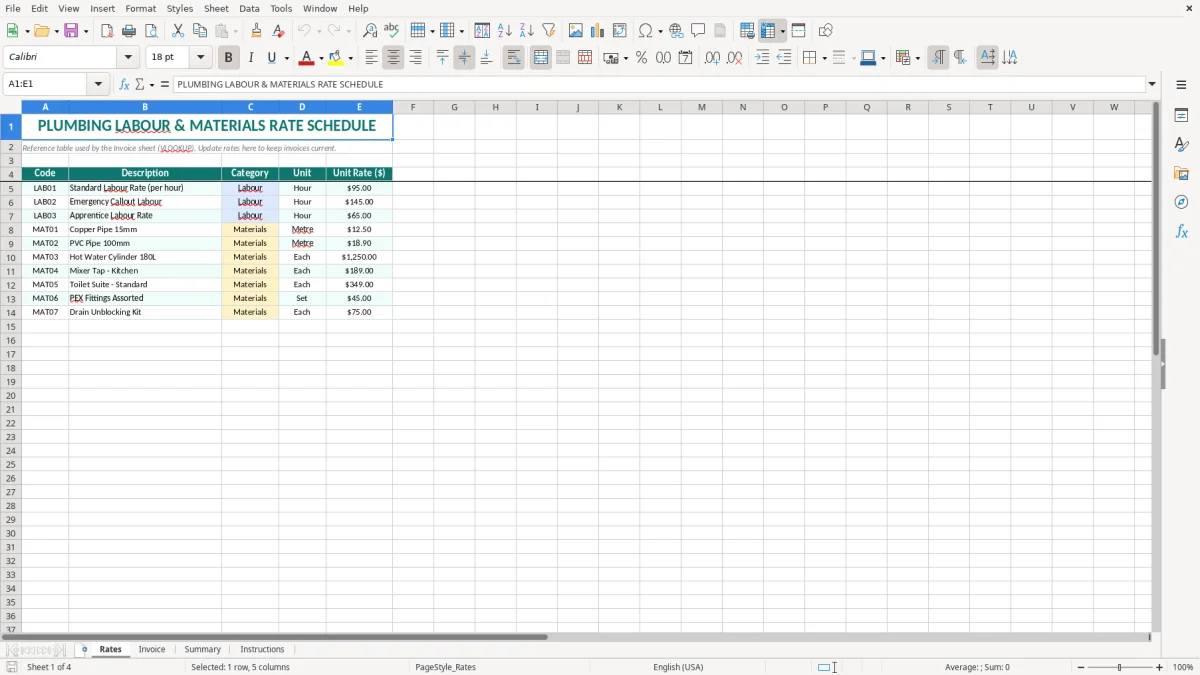Click the formula input line
1200x675 pixels.
point(659,84)
